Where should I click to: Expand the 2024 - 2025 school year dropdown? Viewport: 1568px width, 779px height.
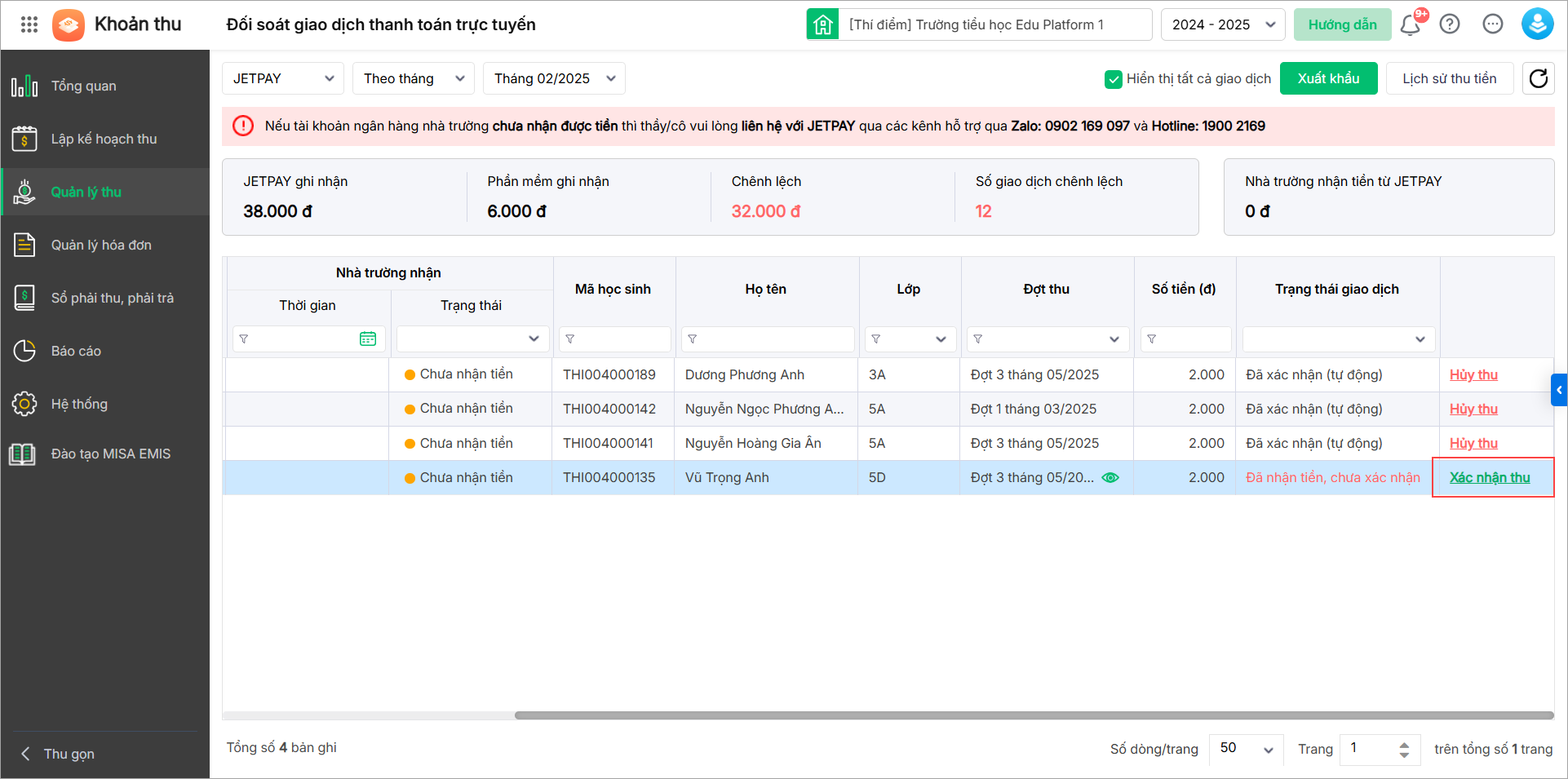(1222, 24)
